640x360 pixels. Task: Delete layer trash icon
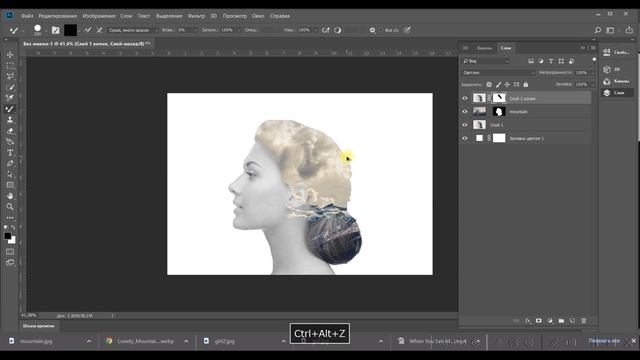coord(584,321)
